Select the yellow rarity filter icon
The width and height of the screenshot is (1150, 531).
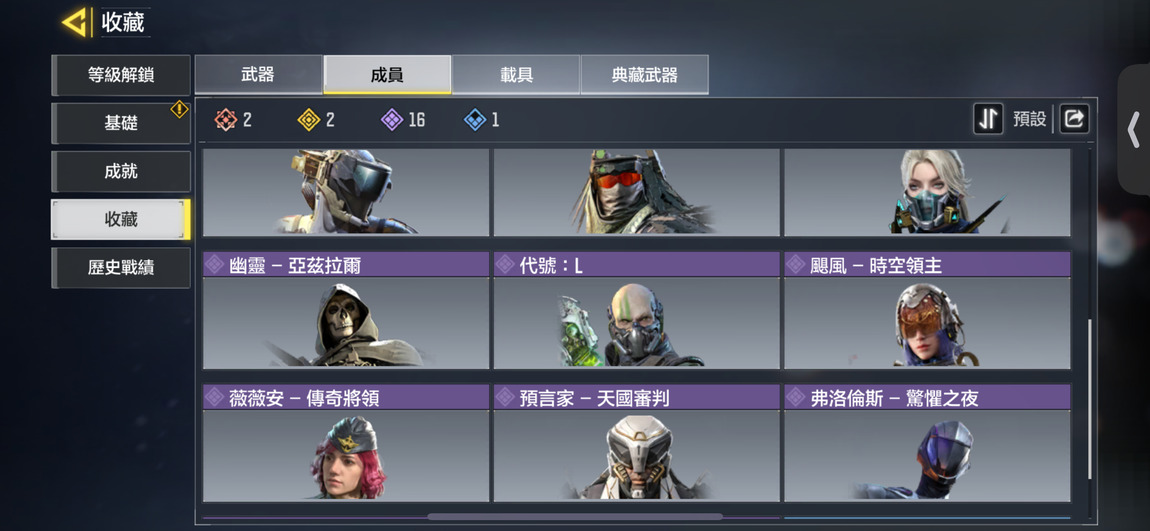(309, 120)
